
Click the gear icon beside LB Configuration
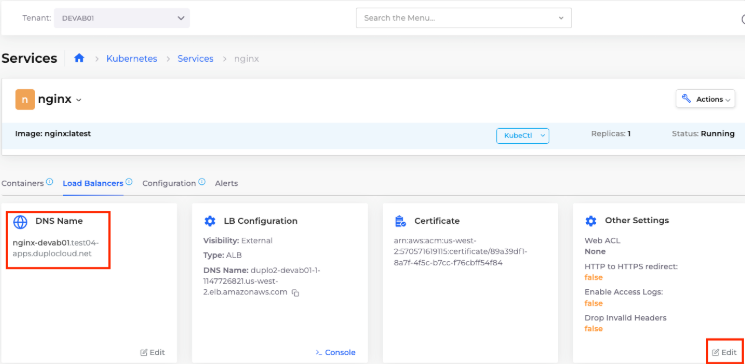[x=210, y=221]
